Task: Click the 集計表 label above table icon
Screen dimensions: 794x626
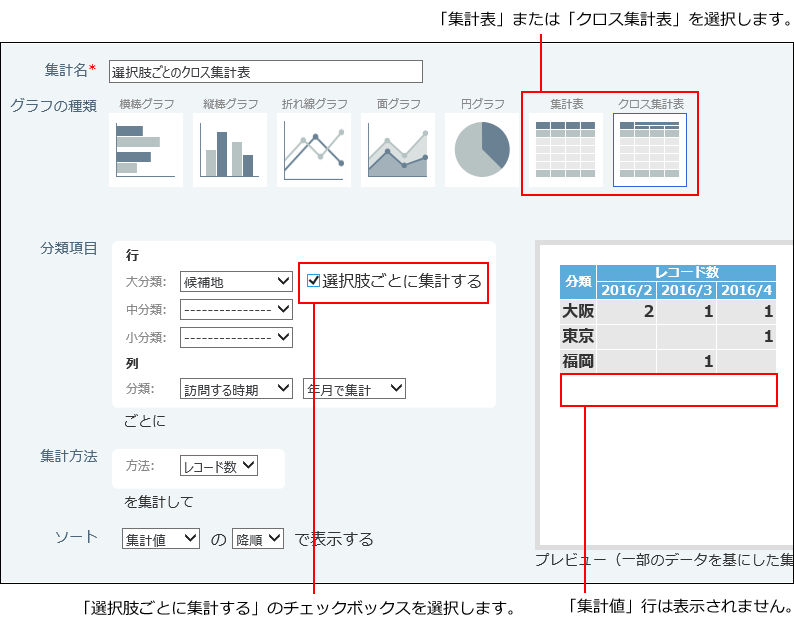Action: pos(567,104)
